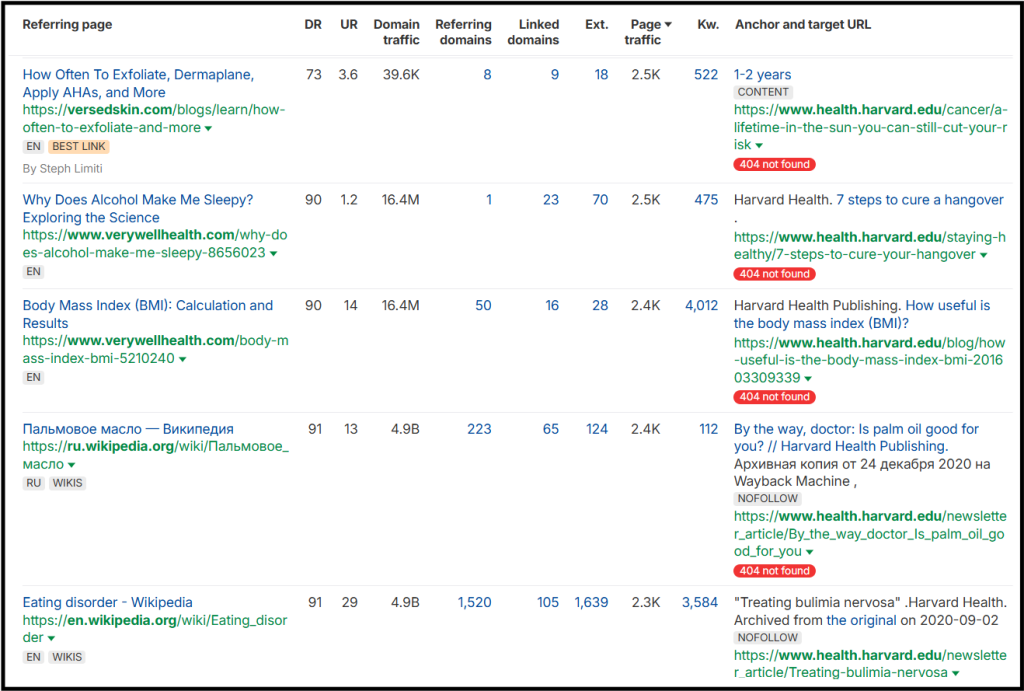Open the "Why Does Alcohol Make Me Sleepy?" article link
The height and width of the screenshot is (691, 1024).
140,199
